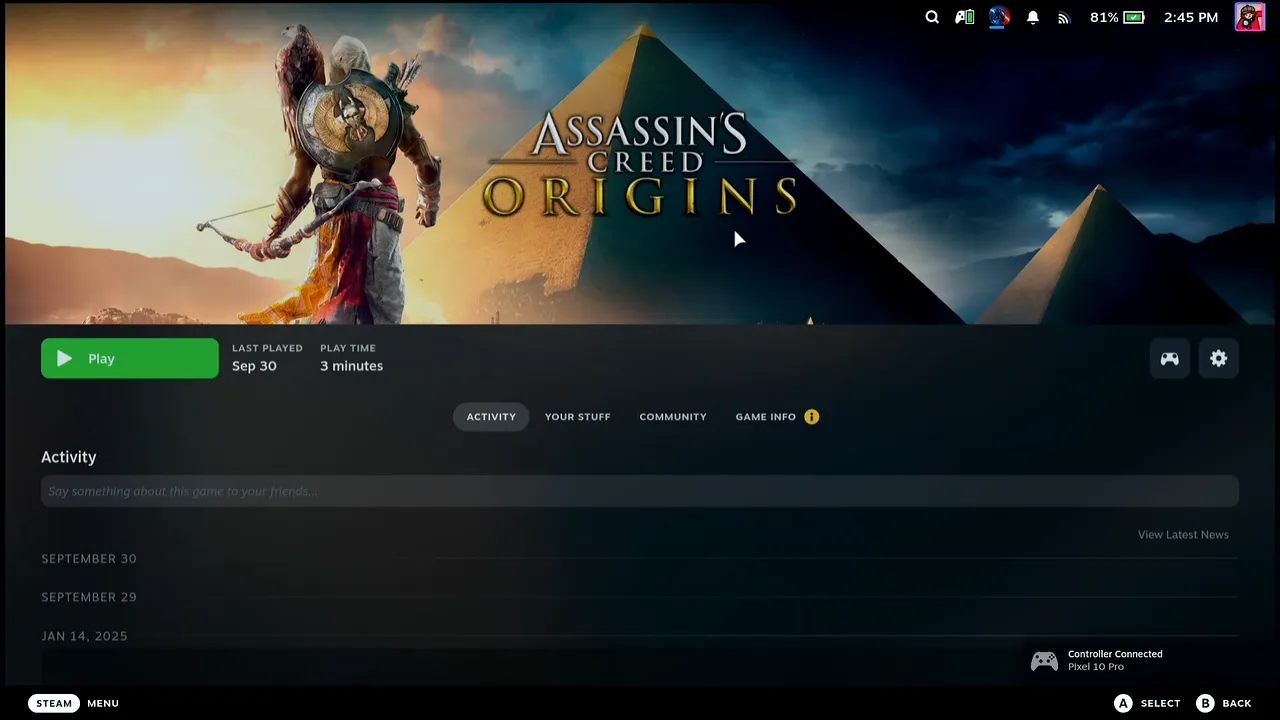
Task: Click the Last Played 'Sep 30' value
Action: (254, 366)
